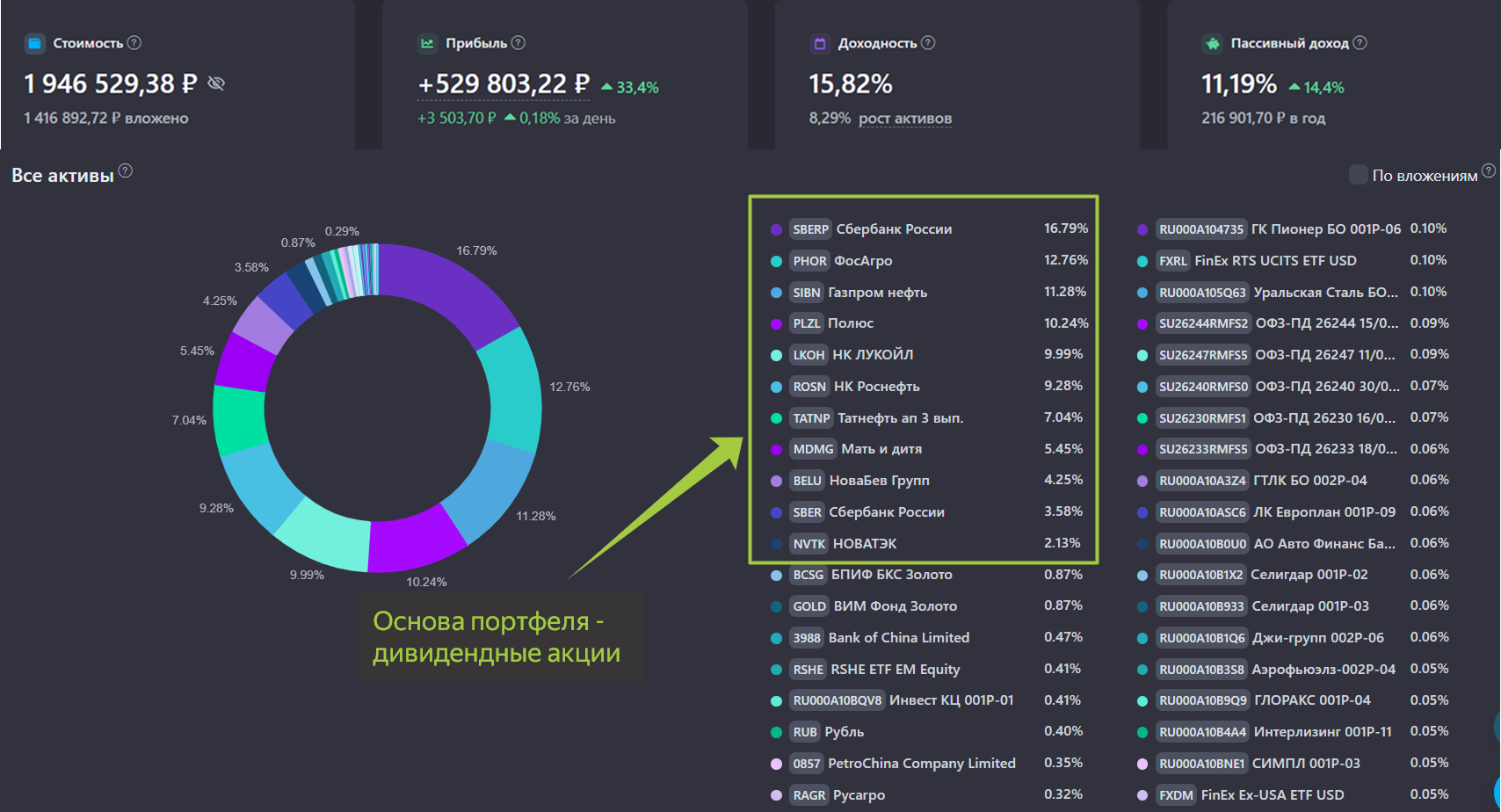Open PHOR ФосАгро asset row

tap(929, 261)
